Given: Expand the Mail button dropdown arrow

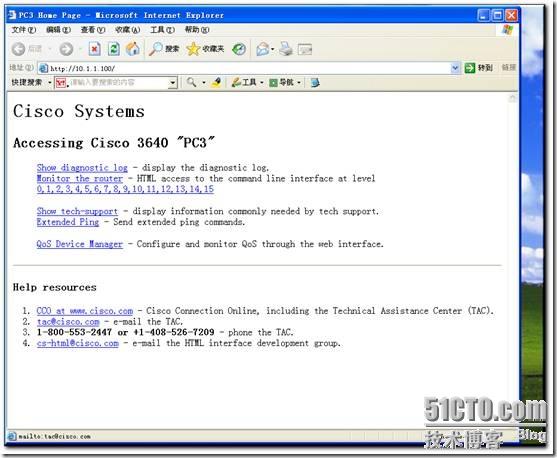Looking at the screenshot, I should (273, 49).
